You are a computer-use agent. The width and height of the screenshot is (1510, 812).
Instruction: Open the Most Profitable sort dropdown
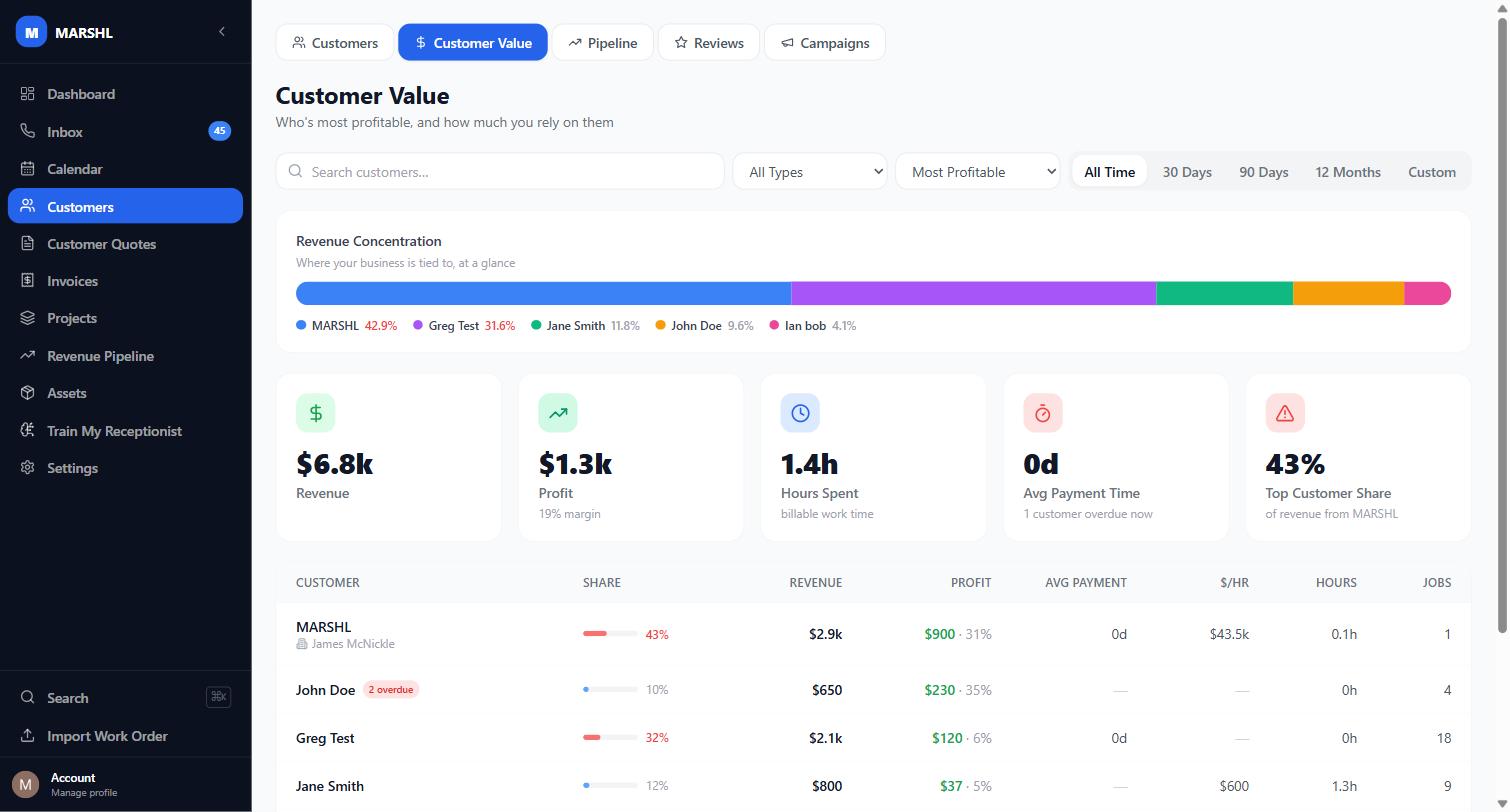(x=978, y=171)
